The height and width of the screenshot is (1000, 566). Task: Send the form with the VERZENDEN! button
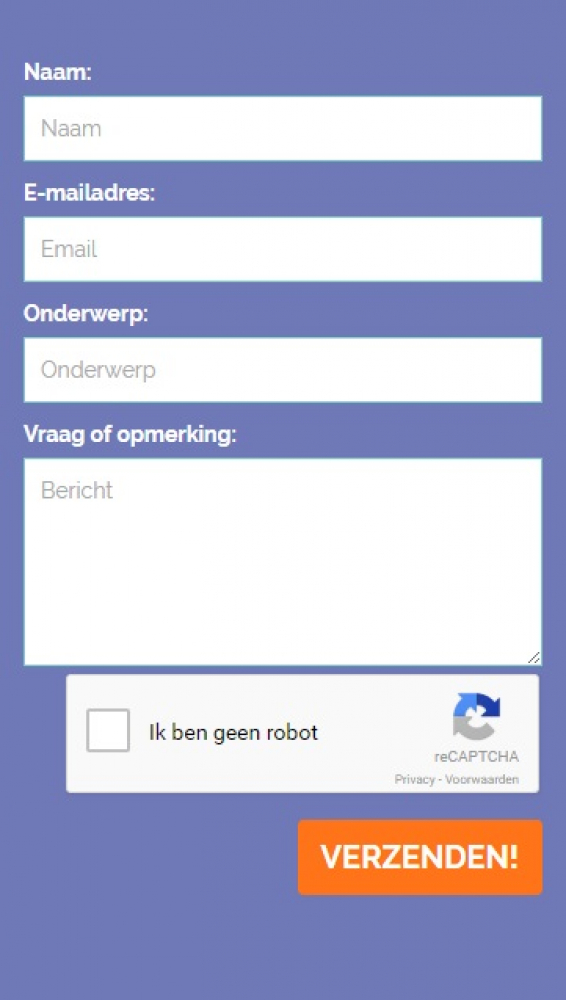420,857
